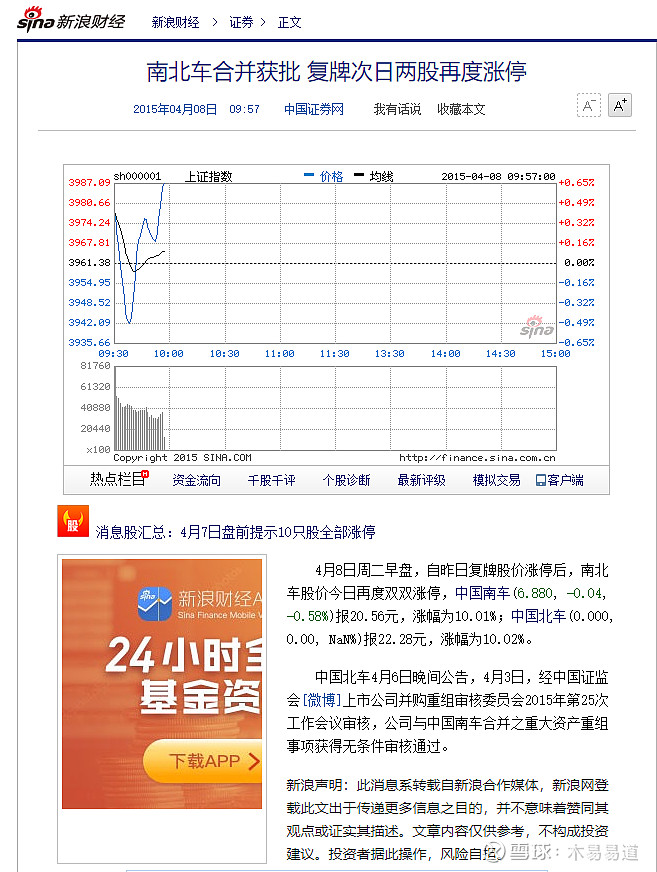Click 价格 legend entry on chart
The image size is (657, 872).
(x=324, y=176)
